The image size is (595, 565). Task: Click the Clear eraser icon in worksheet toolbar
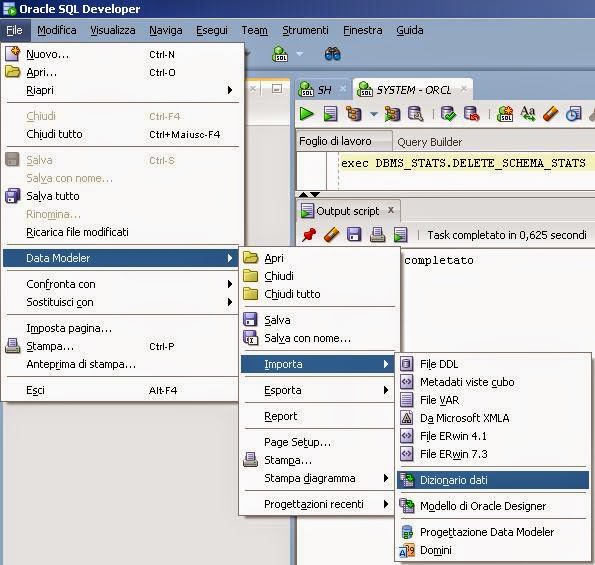tap(550, 113)
